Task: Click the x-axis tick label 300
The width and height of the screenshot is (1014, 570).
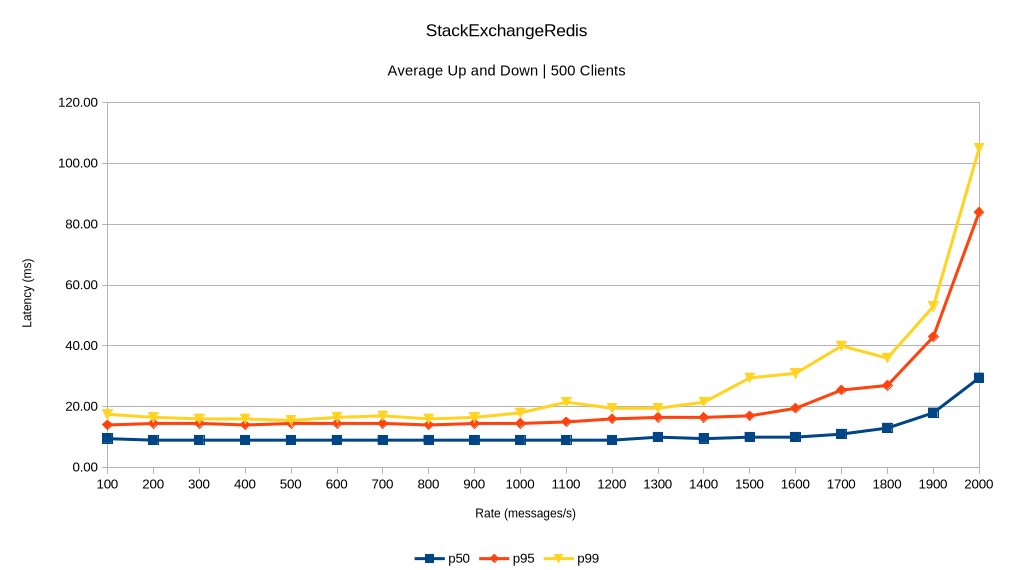Action: [199, 484]
